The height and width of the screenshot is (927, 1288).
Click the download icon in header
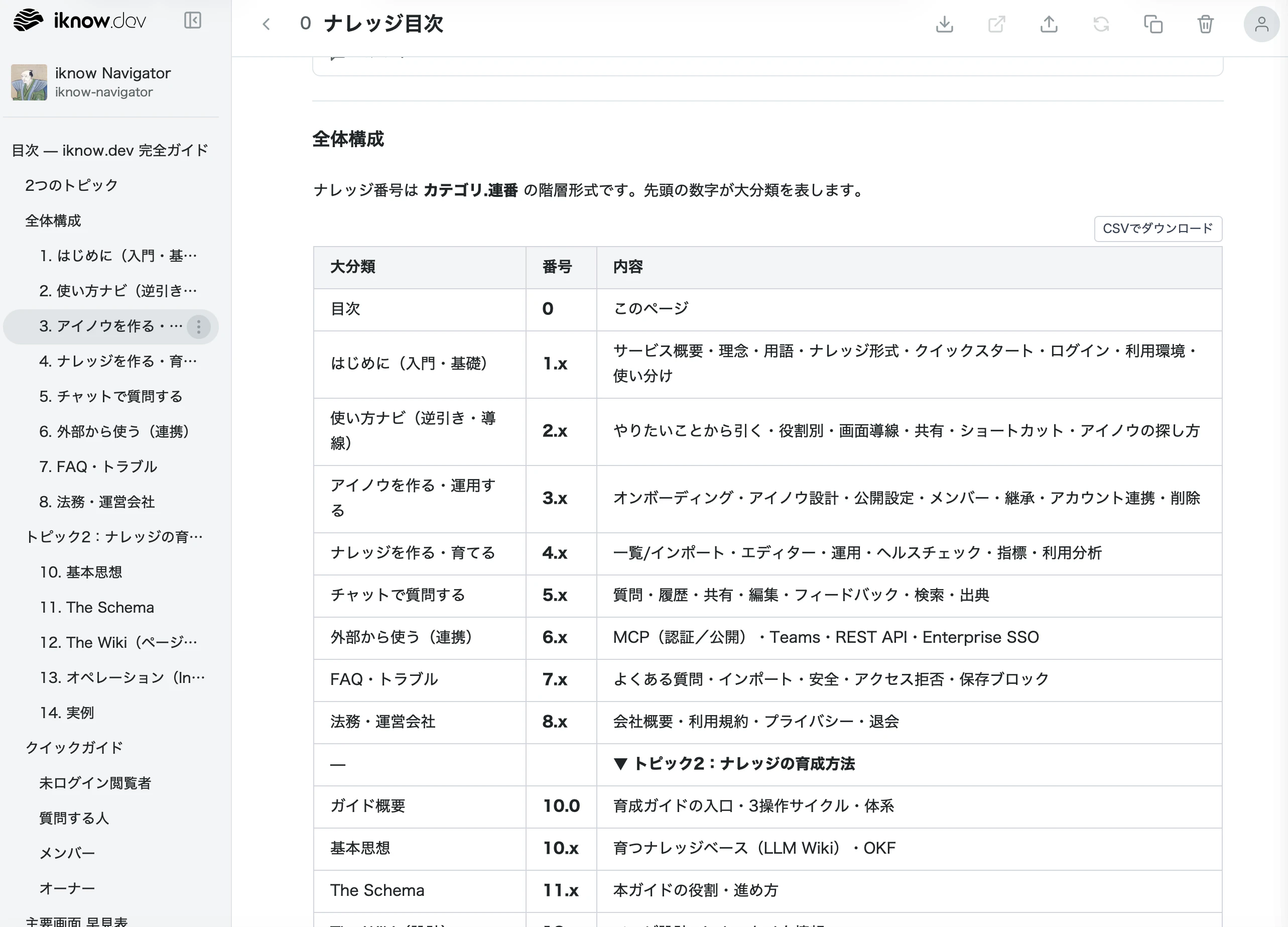pos(944,24)
